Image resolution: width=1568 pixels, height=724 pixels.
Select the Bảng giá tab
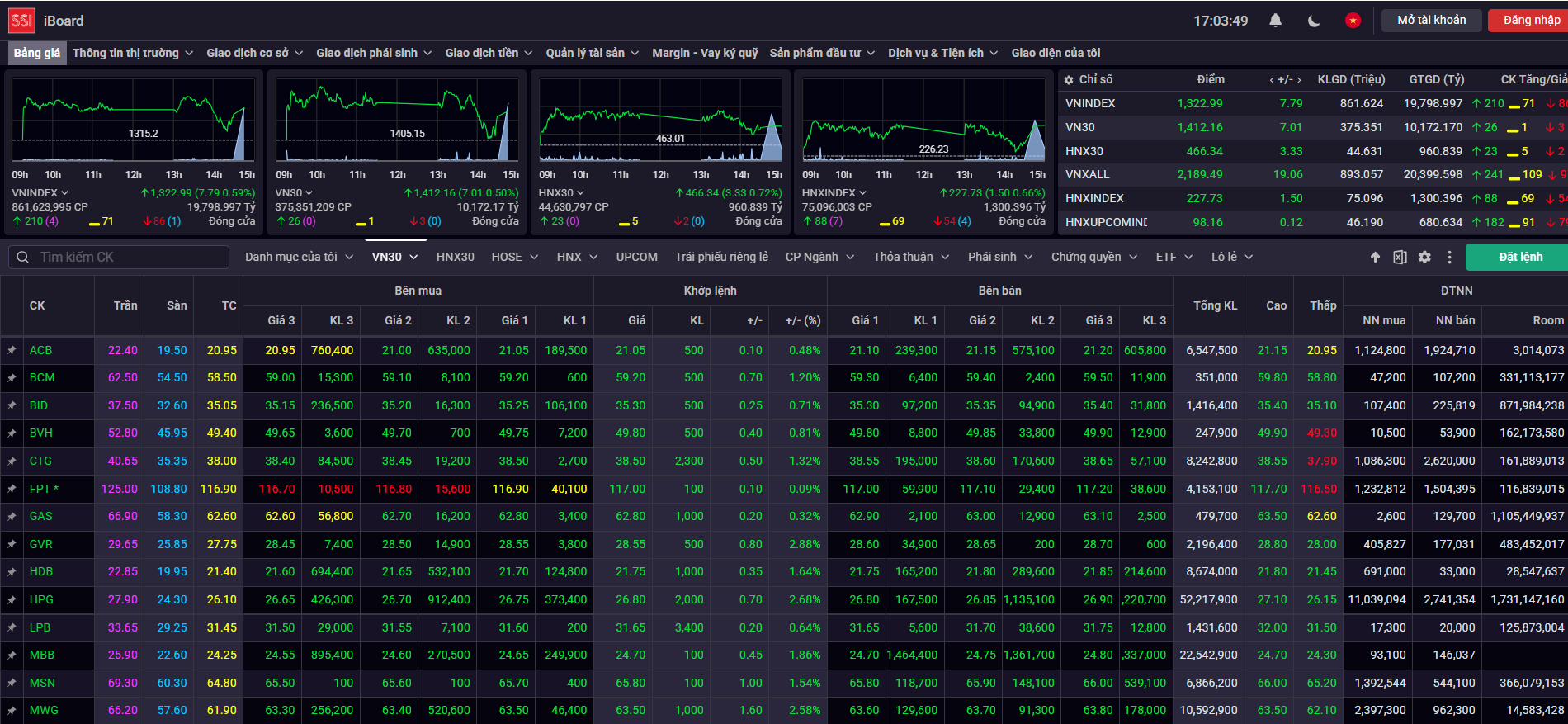[37, 53]
